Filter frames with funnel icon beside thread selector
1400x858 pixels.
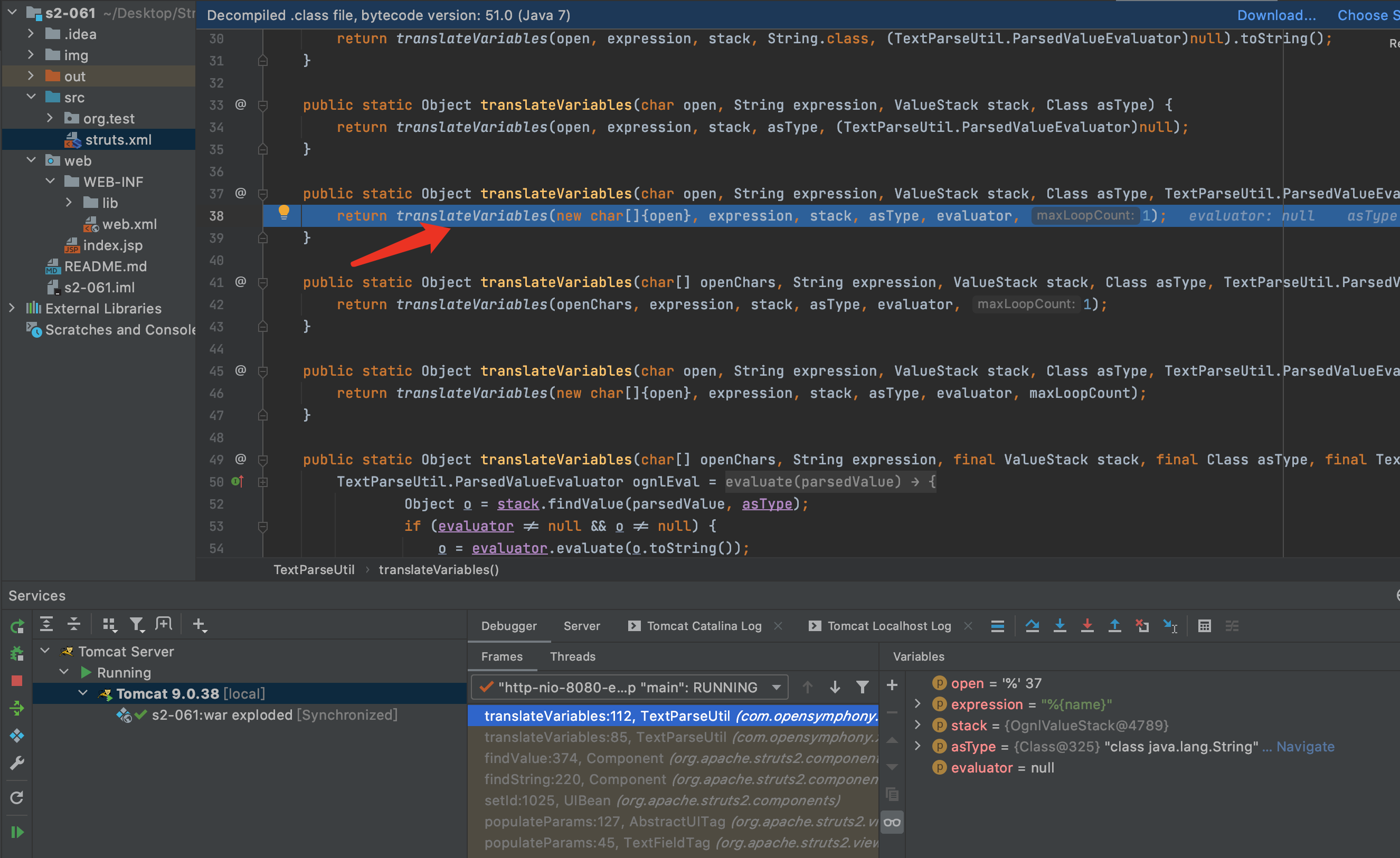[862, 687]
